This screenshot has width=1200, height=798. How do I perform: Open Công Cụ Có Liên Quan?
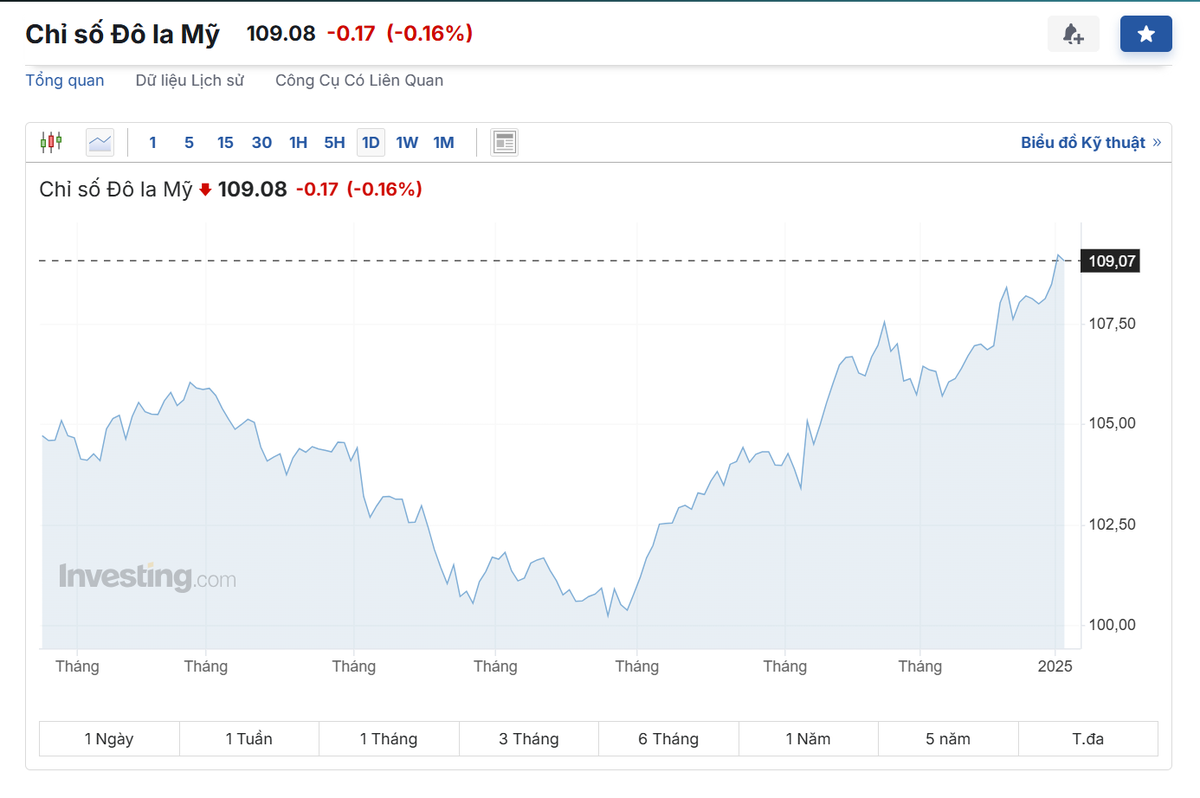(x=360, y=80)
